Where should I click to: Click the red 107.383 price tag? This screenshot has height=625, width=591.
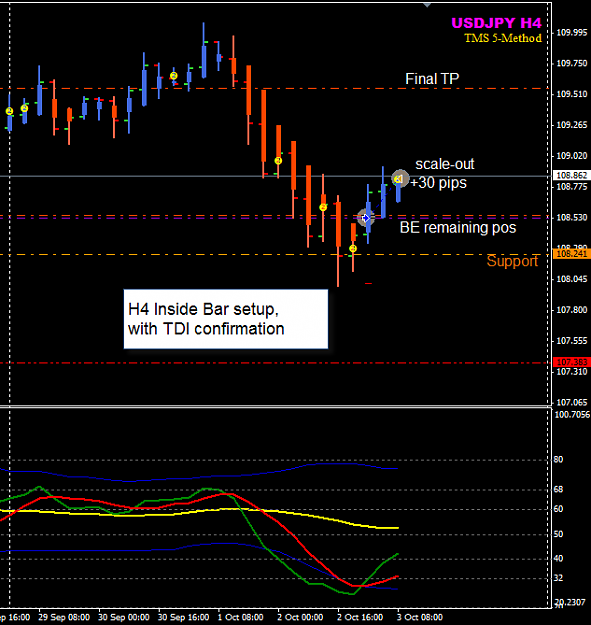point(571,362)
